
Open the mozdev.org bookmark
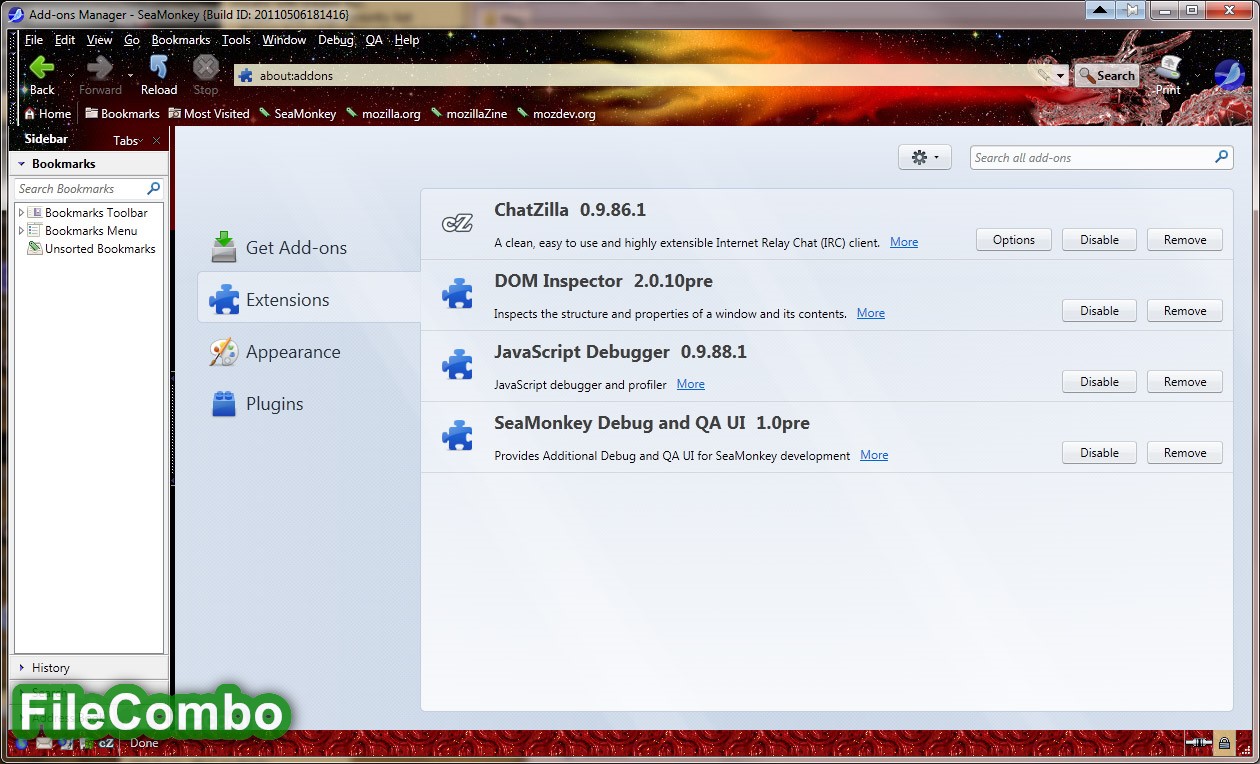click(x=556, y=113)
